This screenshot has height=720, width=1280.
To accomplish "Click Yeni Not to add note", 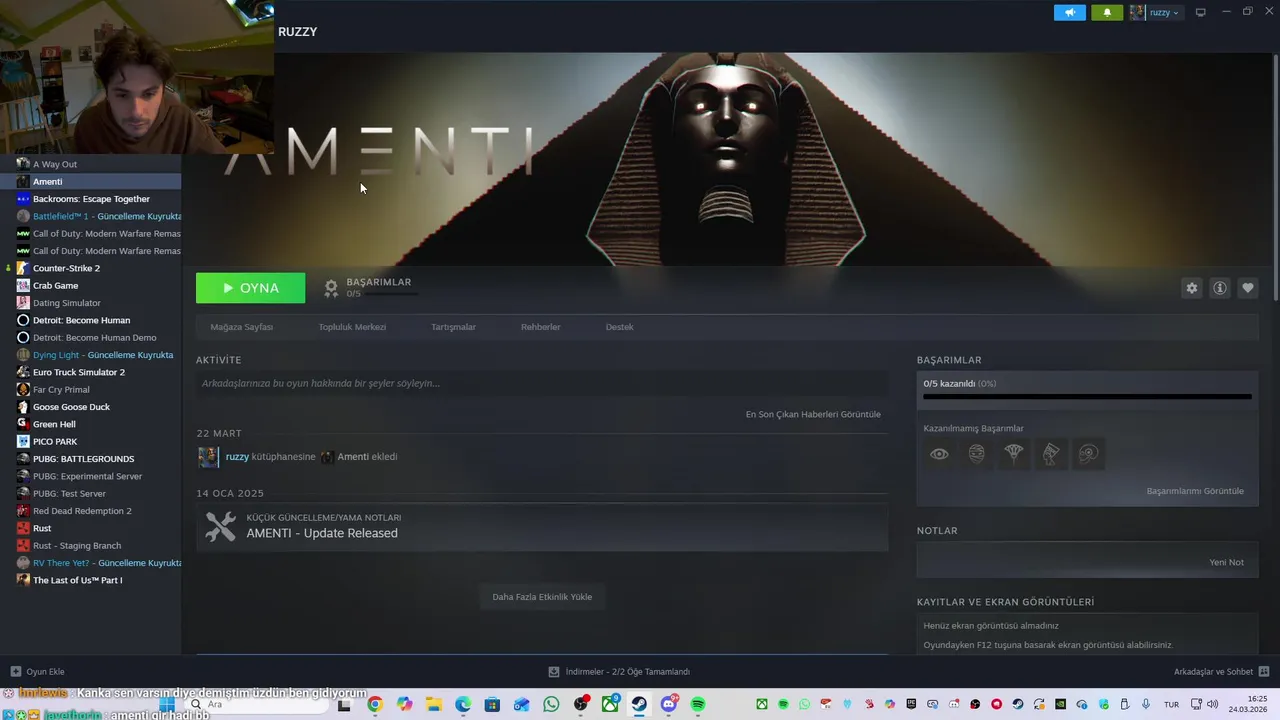I will (x=1226, y=562).
